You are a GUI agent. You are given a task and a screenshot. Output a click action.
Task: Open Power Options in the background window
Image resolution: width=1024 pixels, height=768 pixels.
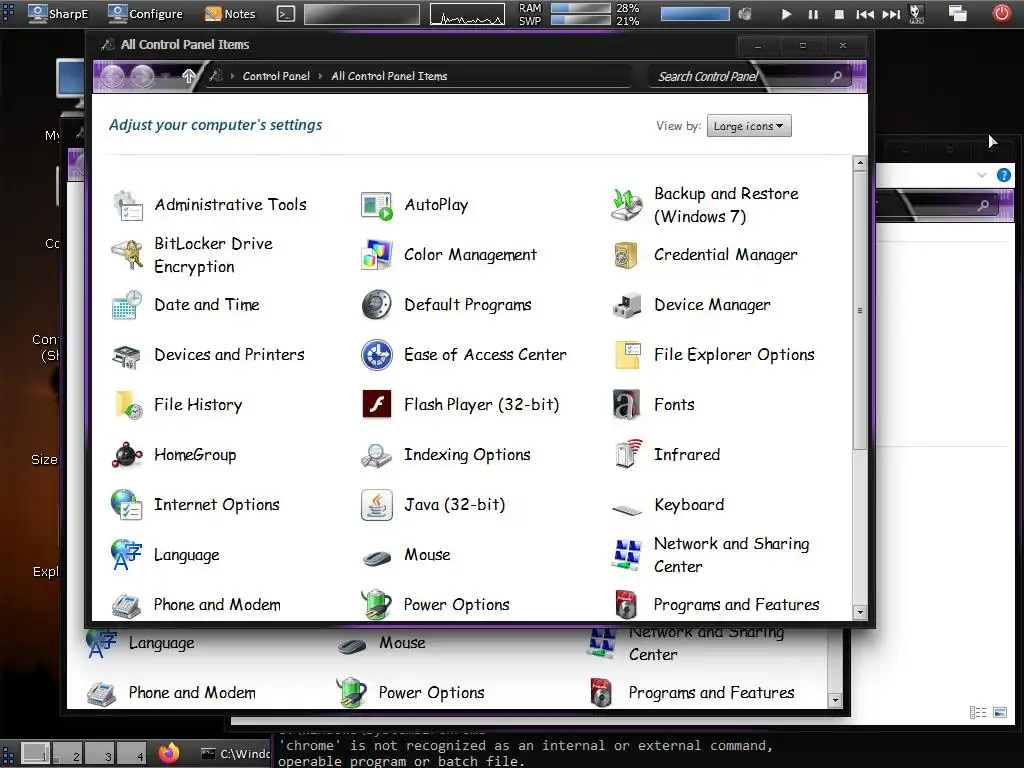click(x=410, y=692)
